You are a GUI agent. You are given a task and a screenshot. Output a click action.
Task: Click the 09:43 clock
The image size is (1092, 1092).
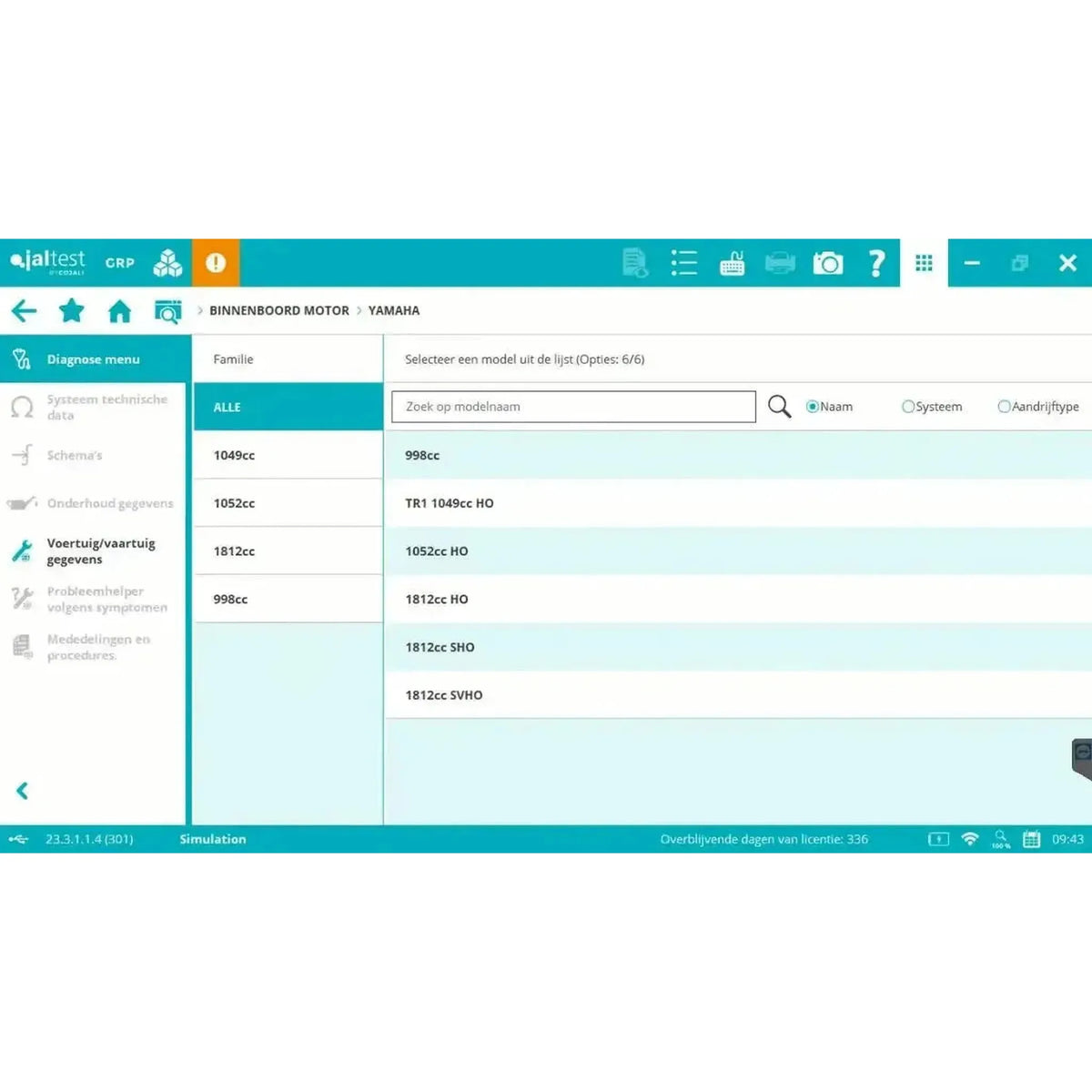click(1067, 839)
